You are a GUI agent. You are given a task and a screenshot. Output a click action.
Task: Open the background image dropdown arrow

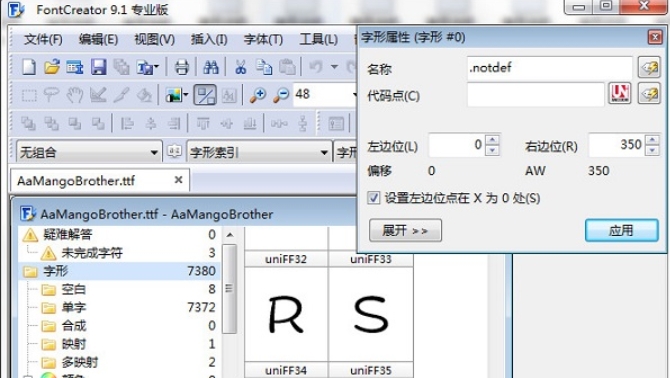pyautogui.click(x=186, y=95)
